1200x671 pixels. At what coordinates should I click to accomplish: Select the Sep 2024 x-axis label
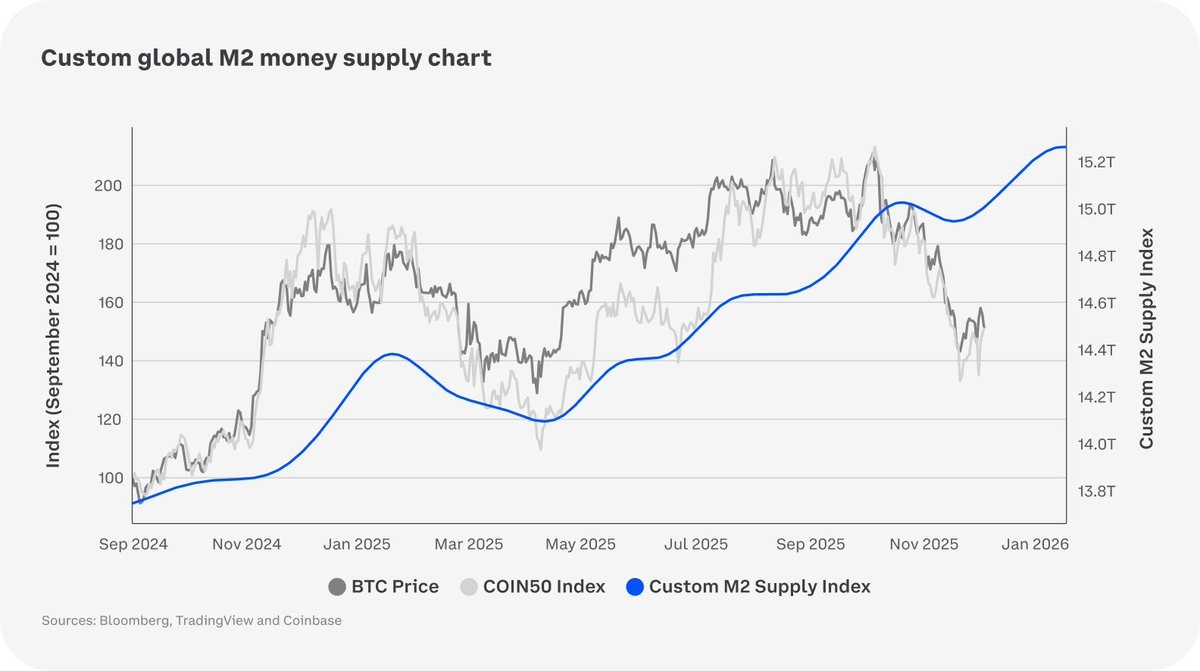click(133, 544)
